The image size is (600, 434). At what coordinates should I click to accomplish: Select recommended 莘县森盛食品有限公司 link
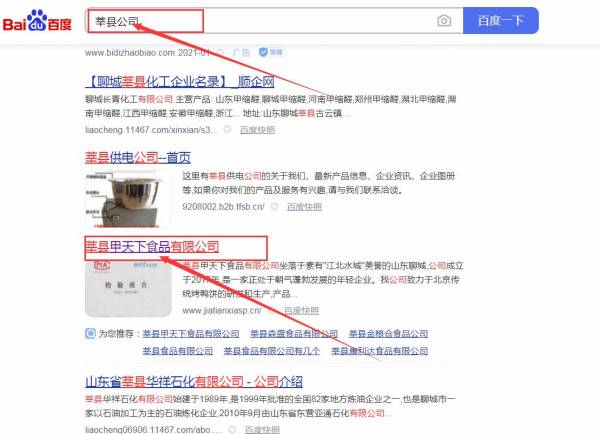point(294,334)
